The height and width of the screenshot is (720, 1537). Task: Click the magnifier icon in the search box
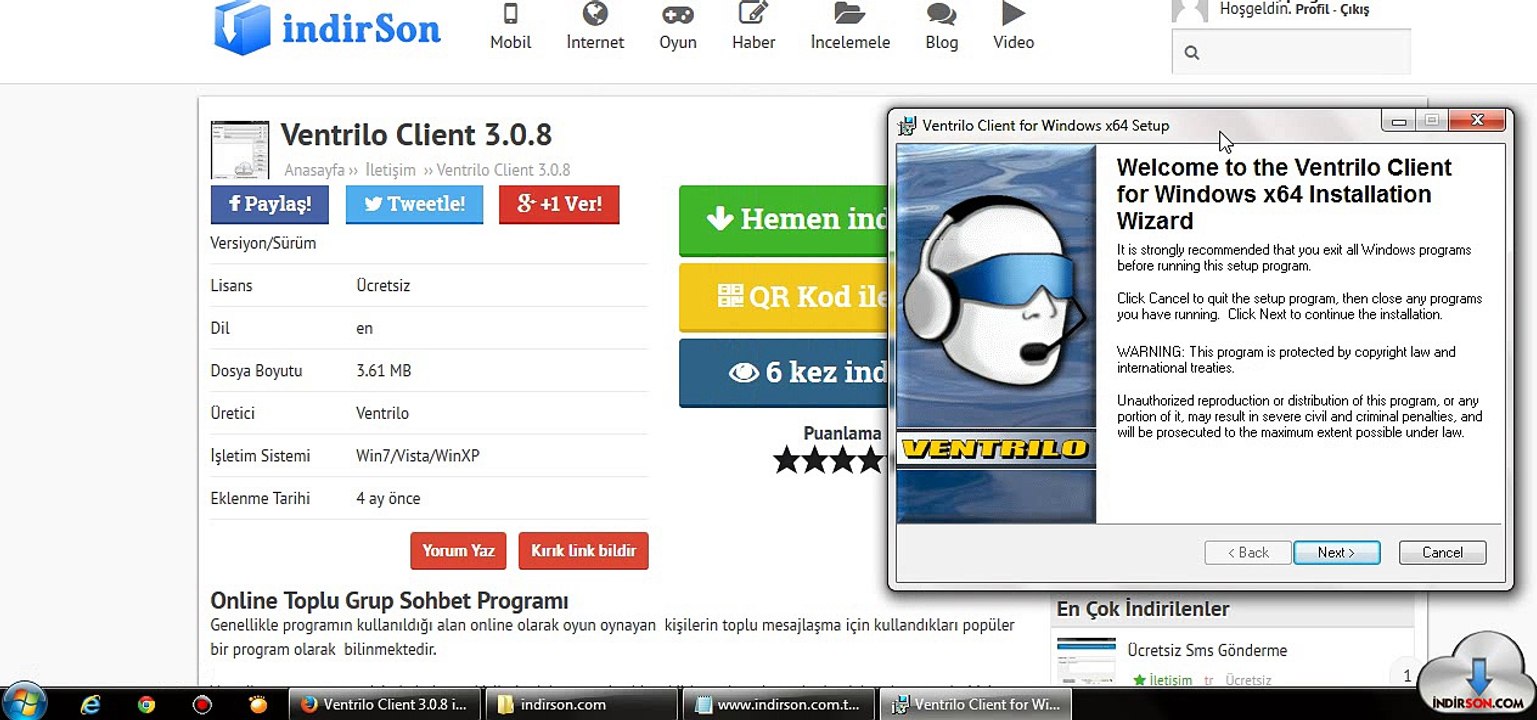(1191, 53)
